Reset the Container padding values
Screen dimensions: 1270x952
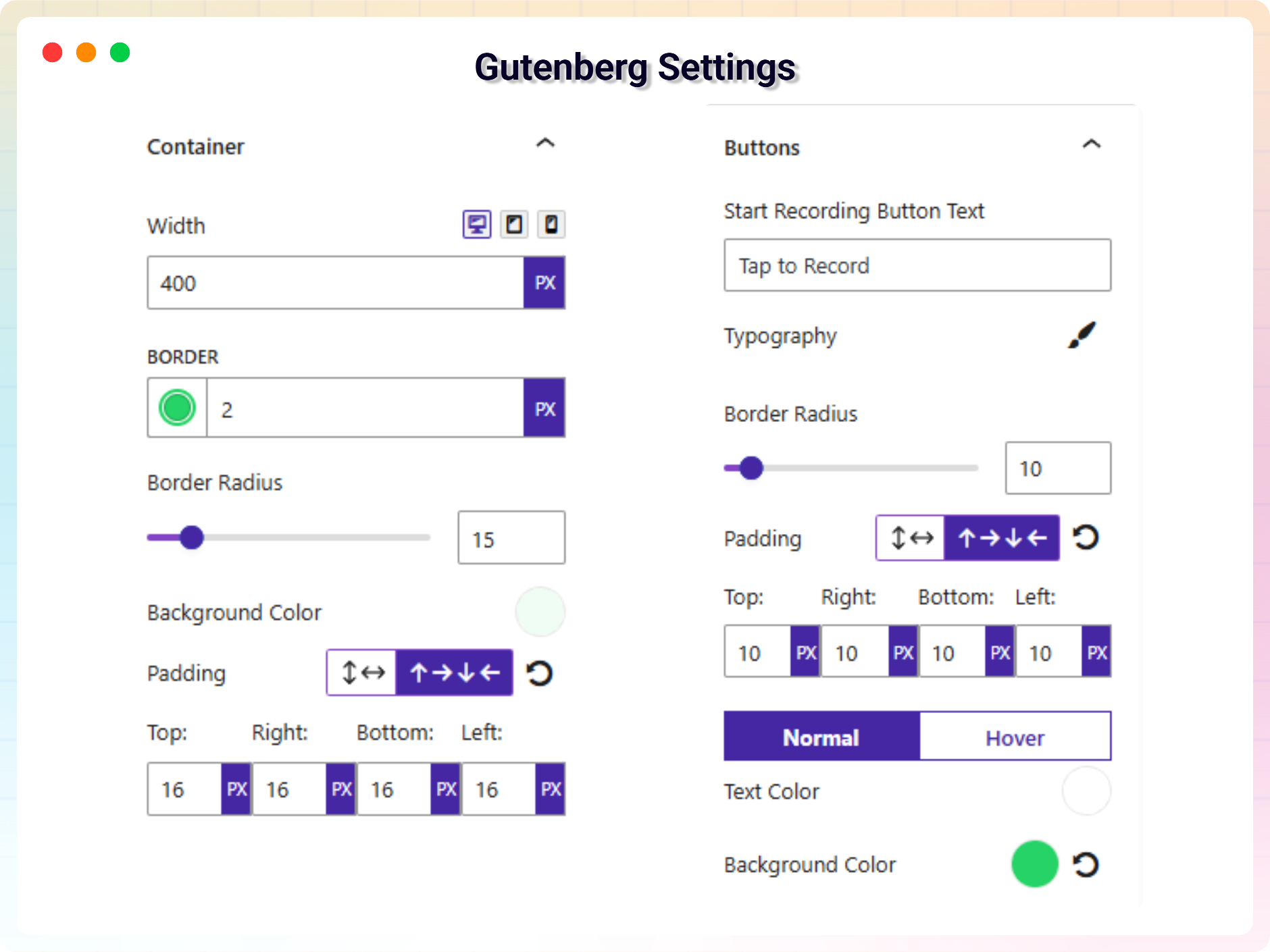(x=539, y=673)
